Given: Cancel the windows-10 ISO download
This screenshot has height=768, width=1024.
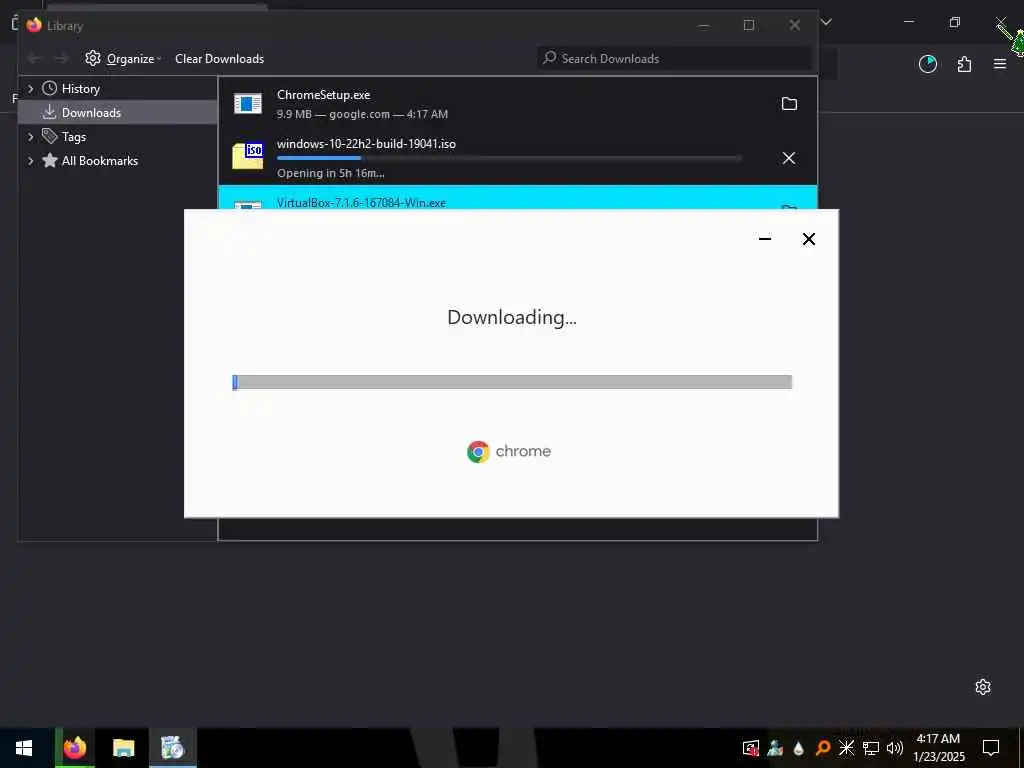Looking at the screenshot, I should (789, 158).
